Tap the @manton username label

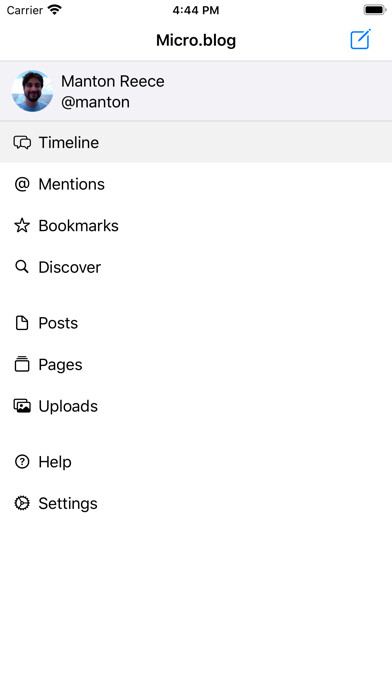[x=95, y=102]
